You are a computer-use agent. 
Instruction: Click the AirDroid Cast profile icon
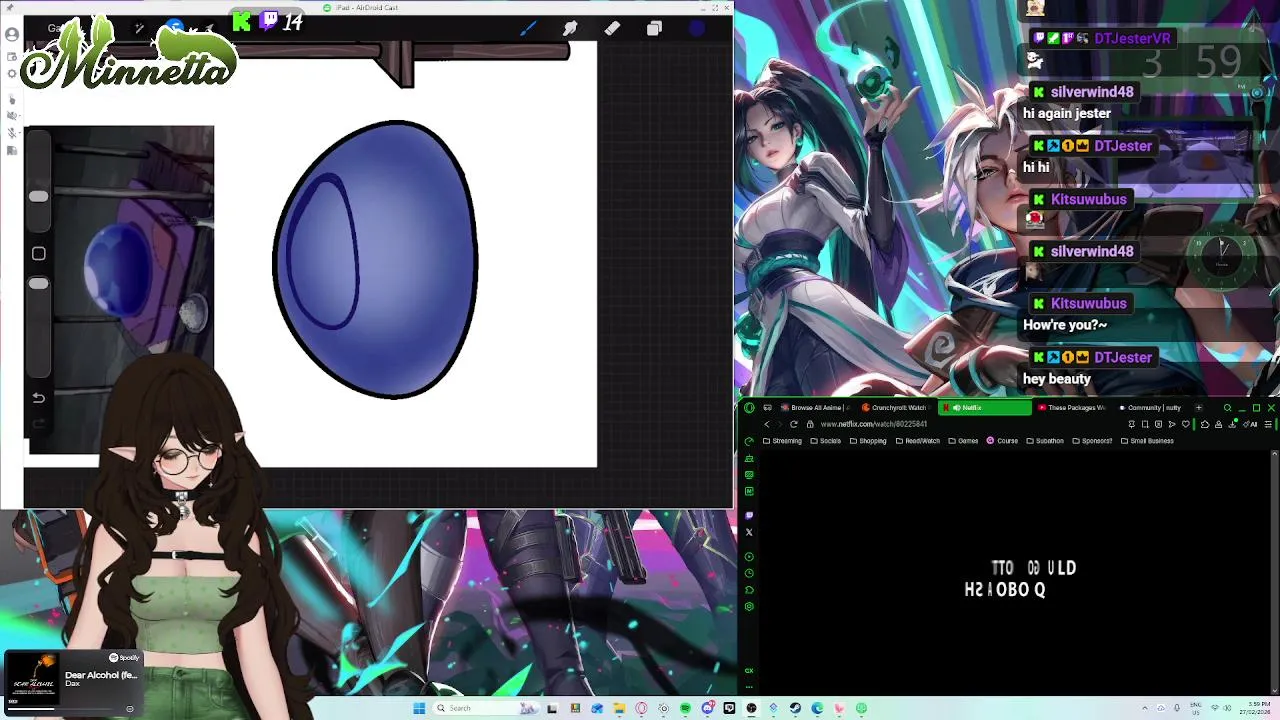(x=12, y=35)
